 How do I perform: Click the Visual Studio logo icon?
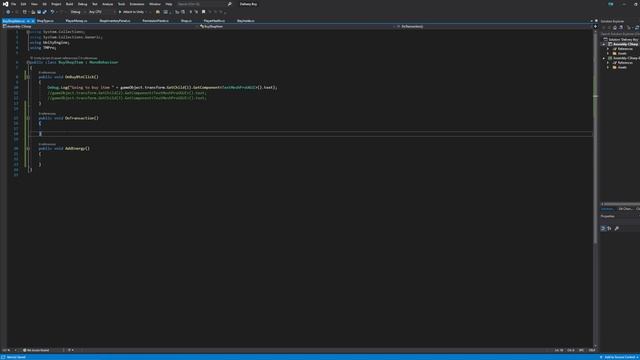5,4
